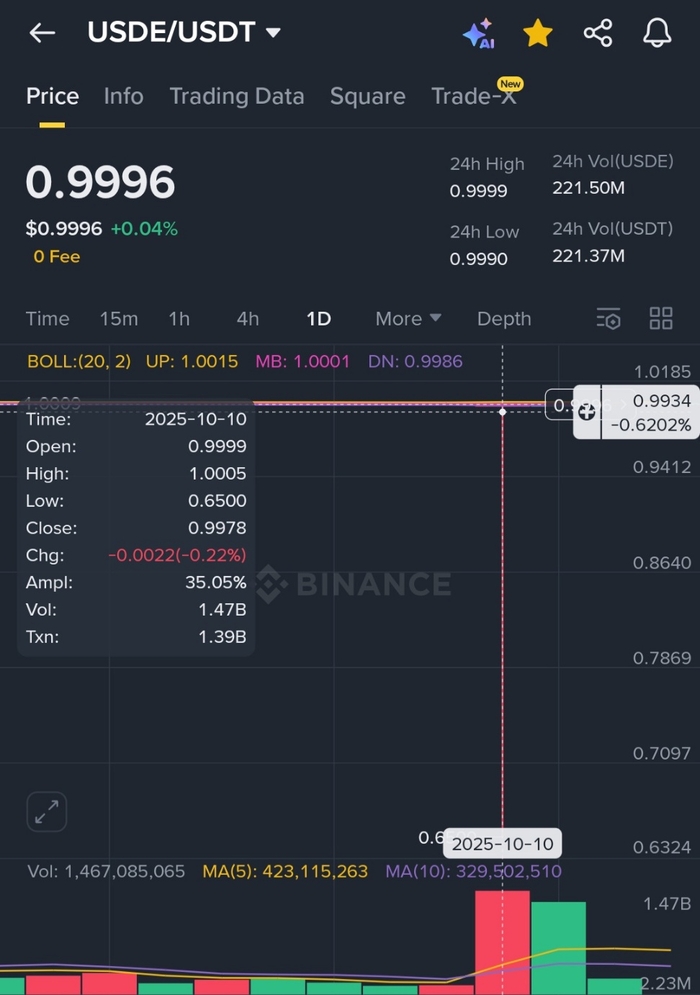Open the Trade-X tab
The height and width of the screenshot is (995, 700).
pyautogui.click(x=474, y=96)
